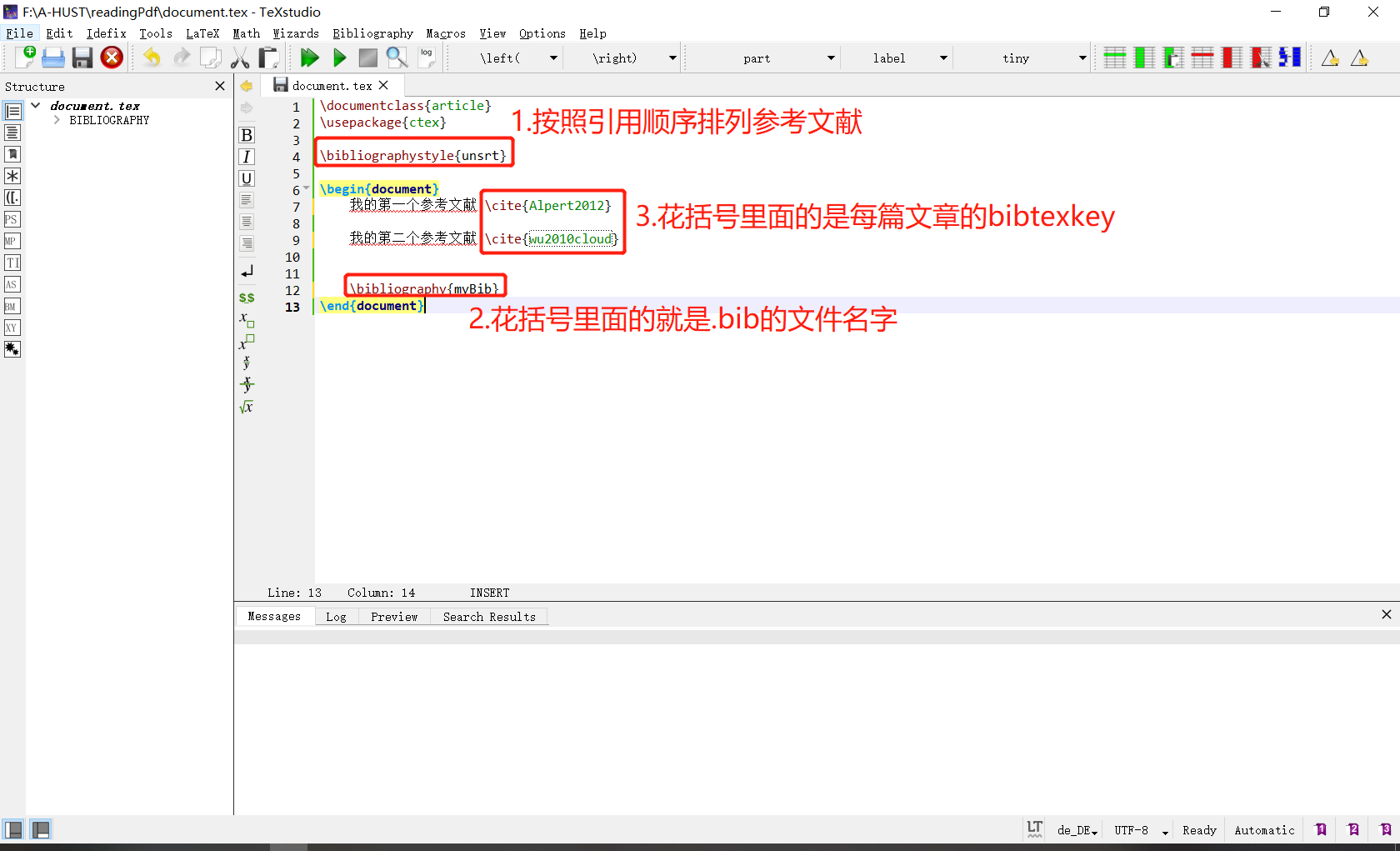Open the tiny font size dropdown
The width and height of the screenshot is (1400, 851).
click(x=1080, y=58)
